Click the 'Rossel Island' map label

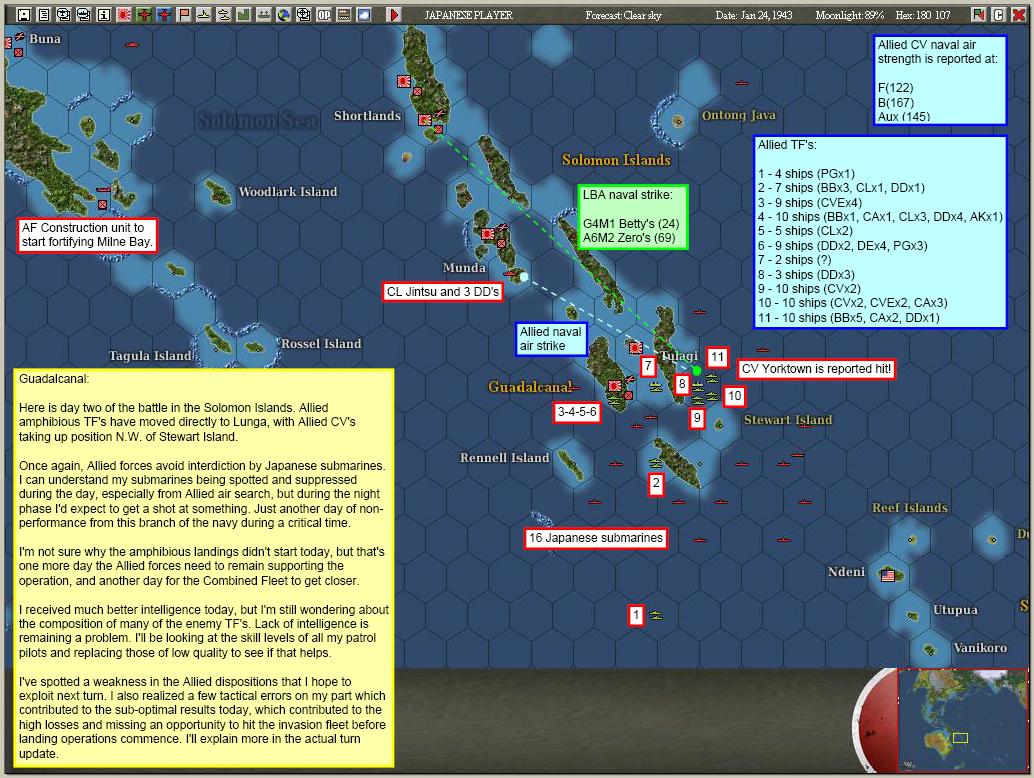321,344
